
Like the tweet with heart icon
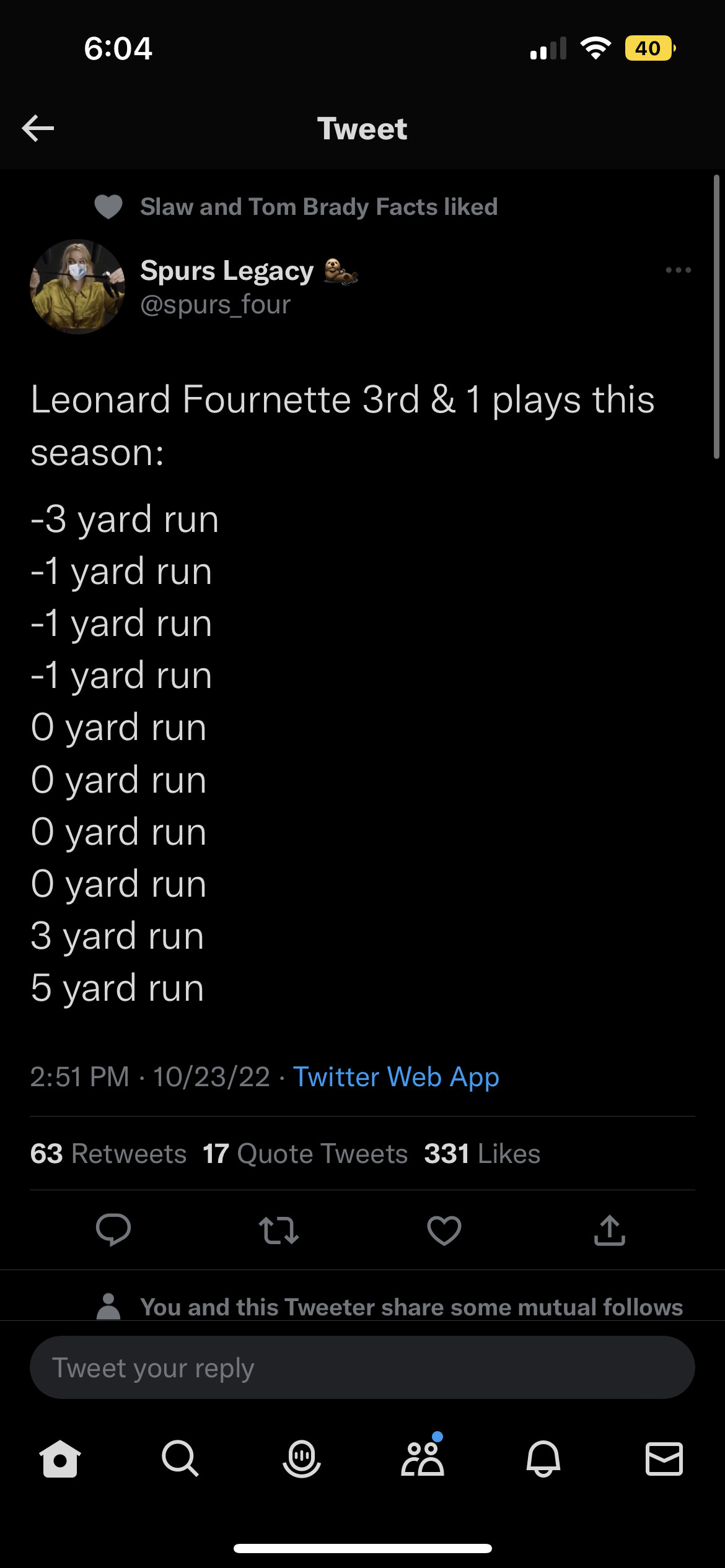click(x=444, y=1230)
